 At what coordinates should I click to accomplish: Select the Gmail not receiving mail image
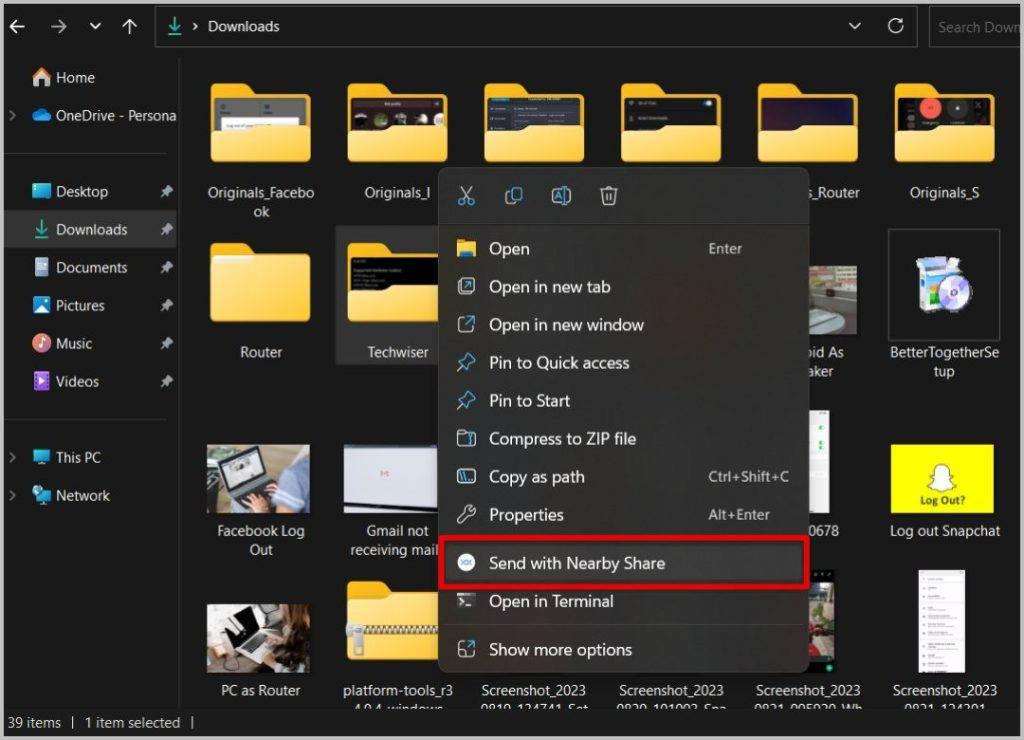coord(392,500)
